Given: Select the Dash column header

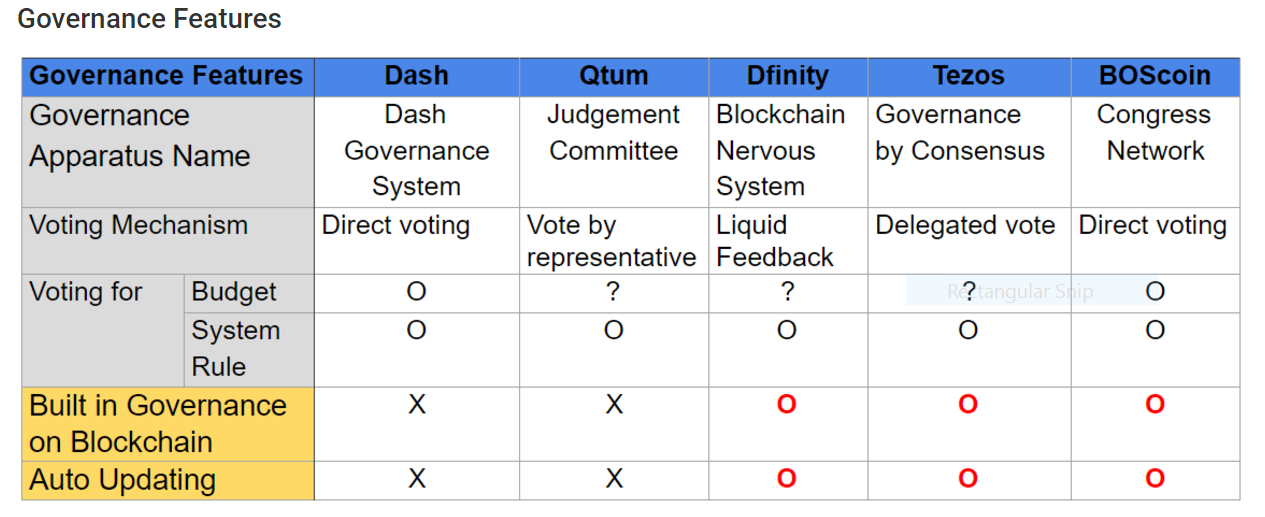Looking at the screenshot, I should pyautogui.click(x=417, y=76).
